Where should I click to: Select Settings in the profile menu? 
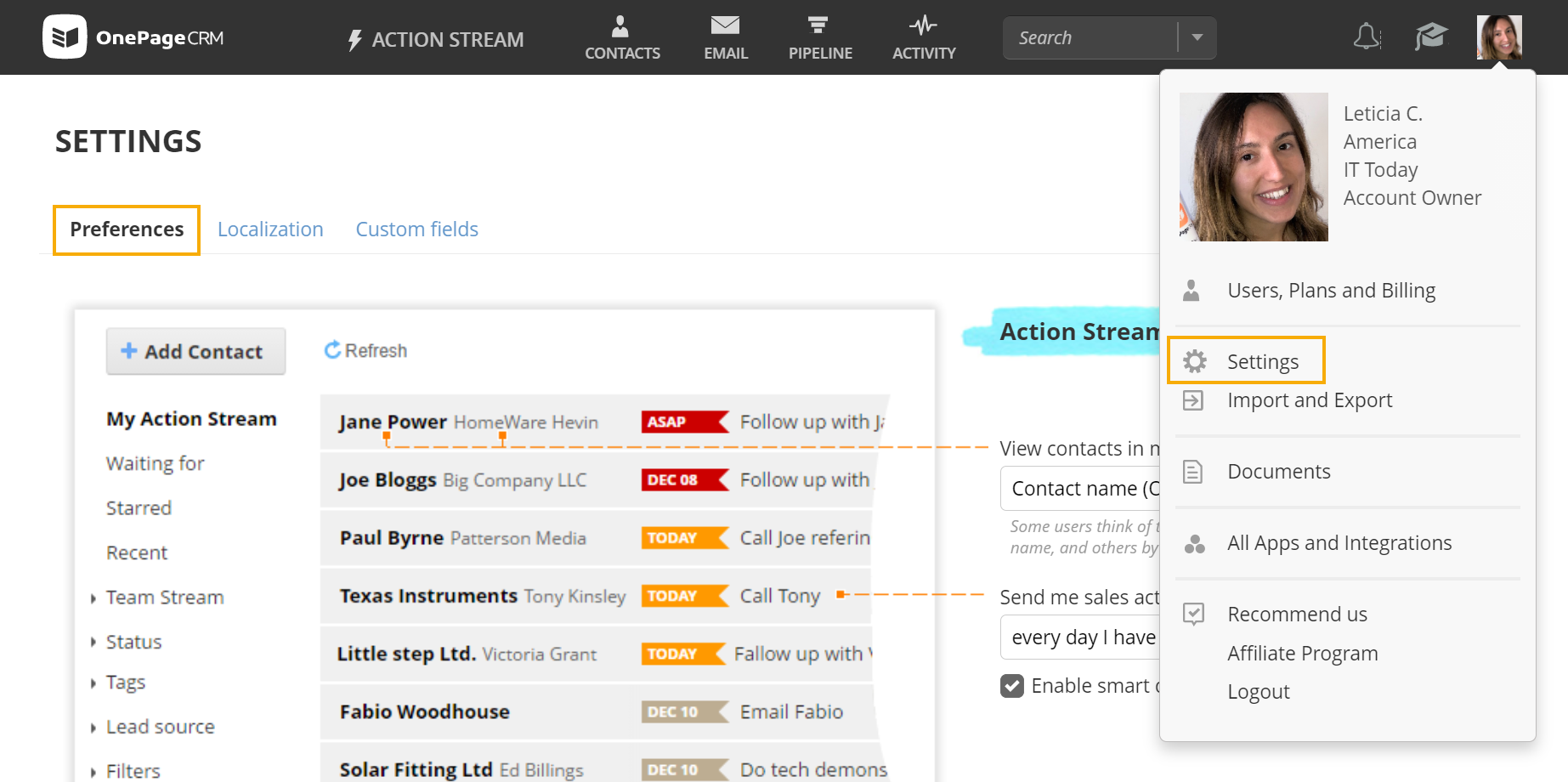coord(1262,362)
